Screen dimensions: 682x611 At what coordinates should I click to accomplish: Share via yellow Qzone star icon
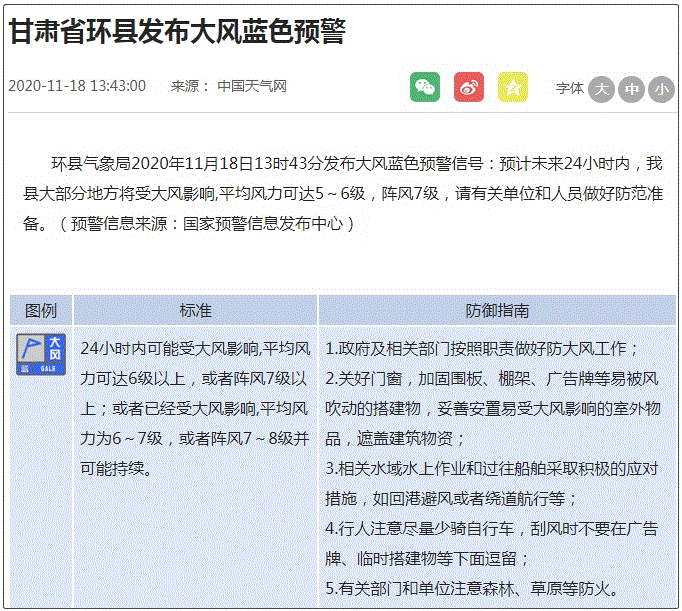tap(512, 87)
